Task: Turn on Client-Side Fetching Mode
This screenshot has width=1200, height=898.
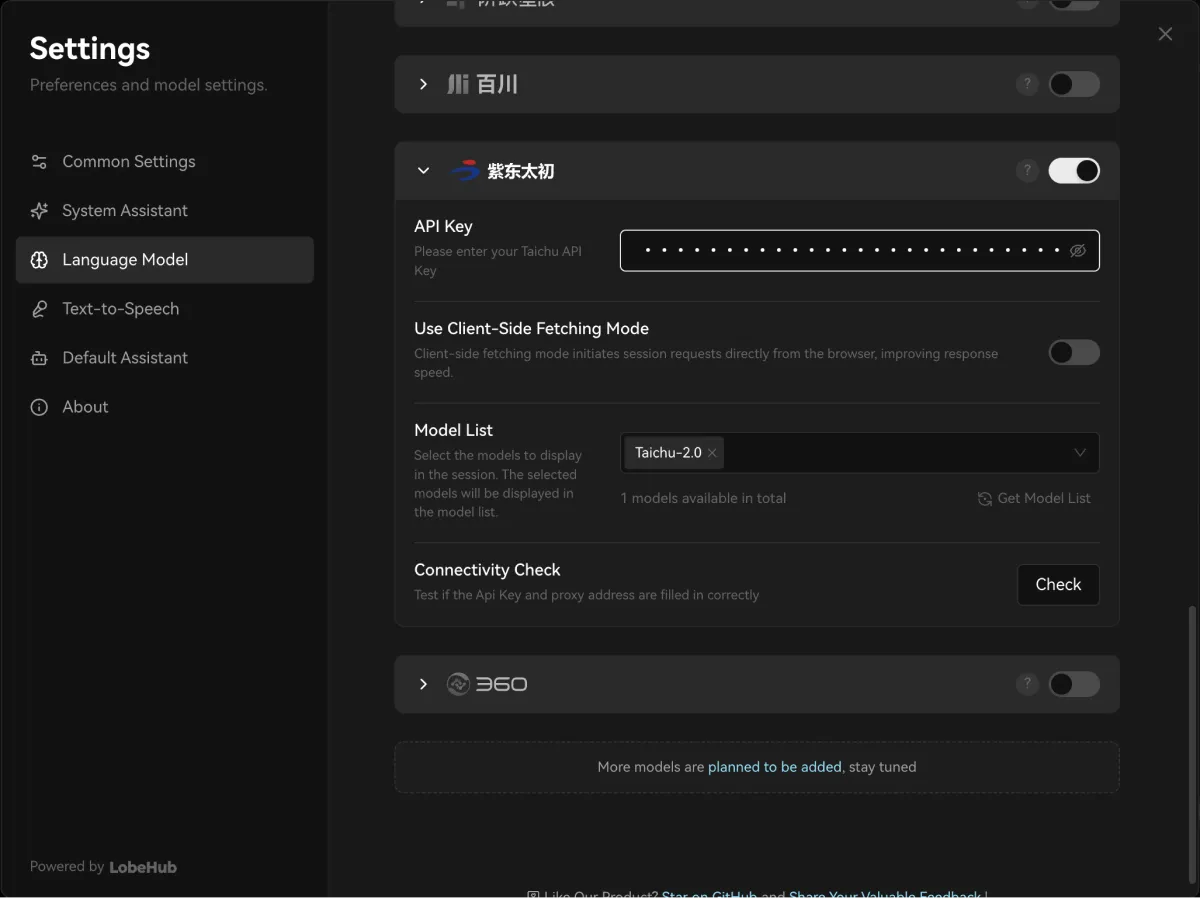Action: coord(1073,352)
